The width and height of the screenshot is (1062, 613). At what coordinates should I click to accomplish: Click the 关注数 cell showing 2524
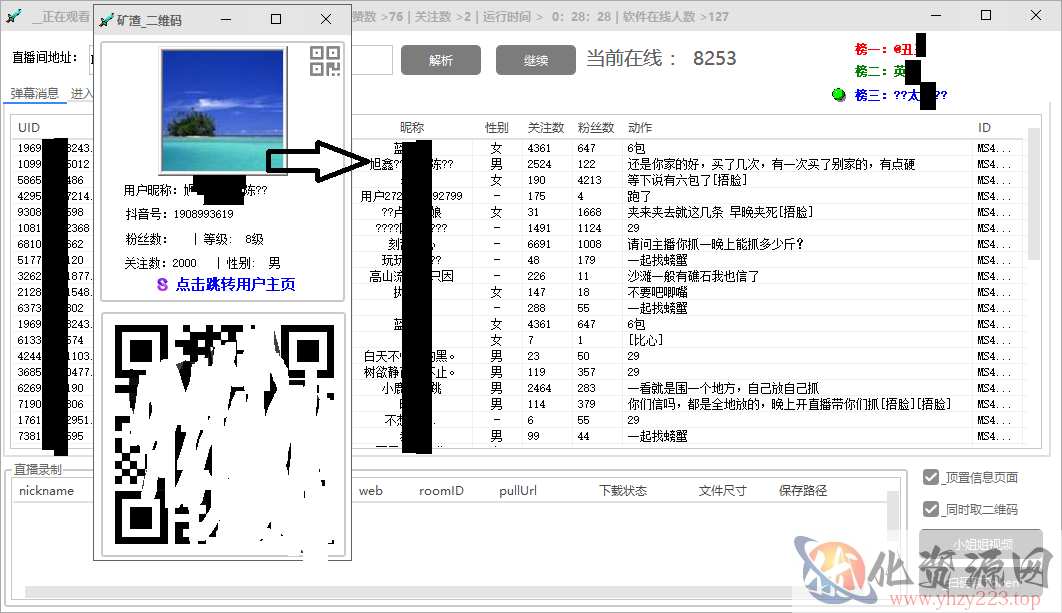coord(539,165)
